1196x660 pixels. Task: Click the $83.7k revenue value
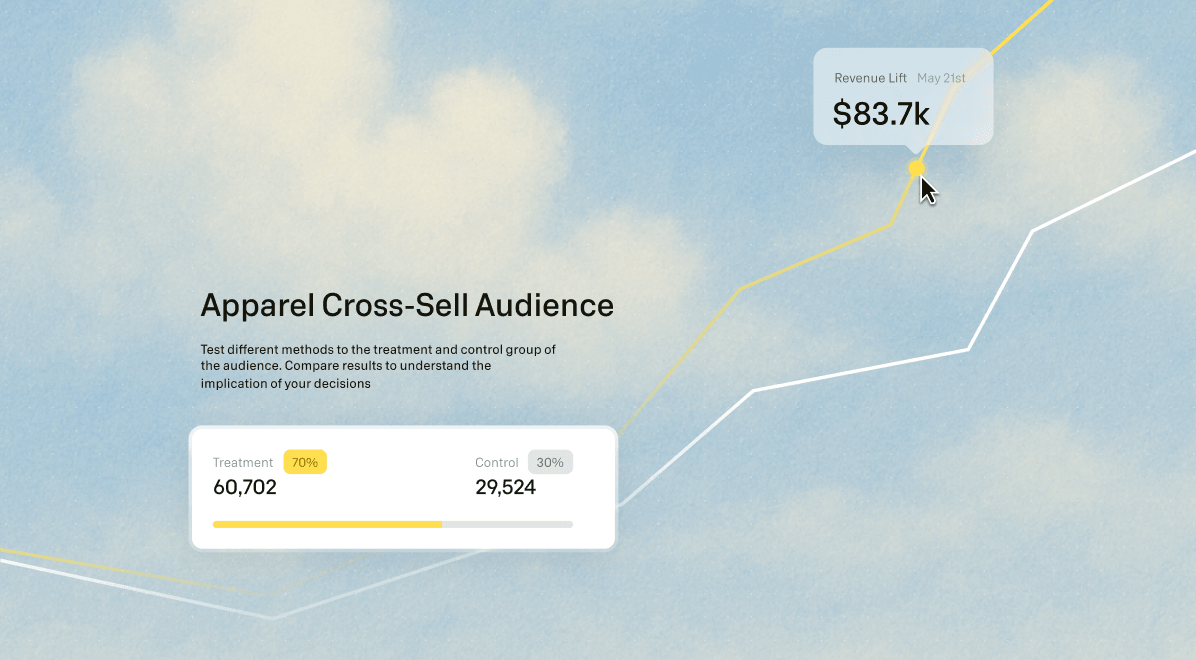881,114
